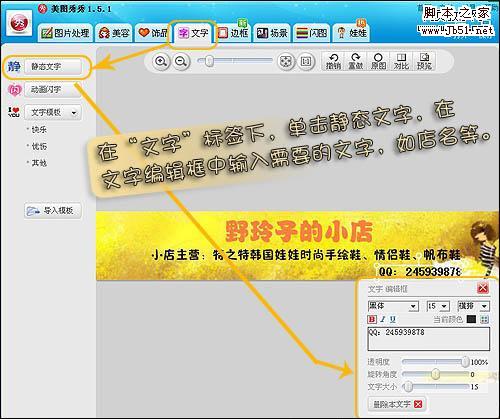The height and width of the screenshot is (419, 500).
Task: Compare images with 对比 button
Action: pyautogui.click(x=401, y=61)
